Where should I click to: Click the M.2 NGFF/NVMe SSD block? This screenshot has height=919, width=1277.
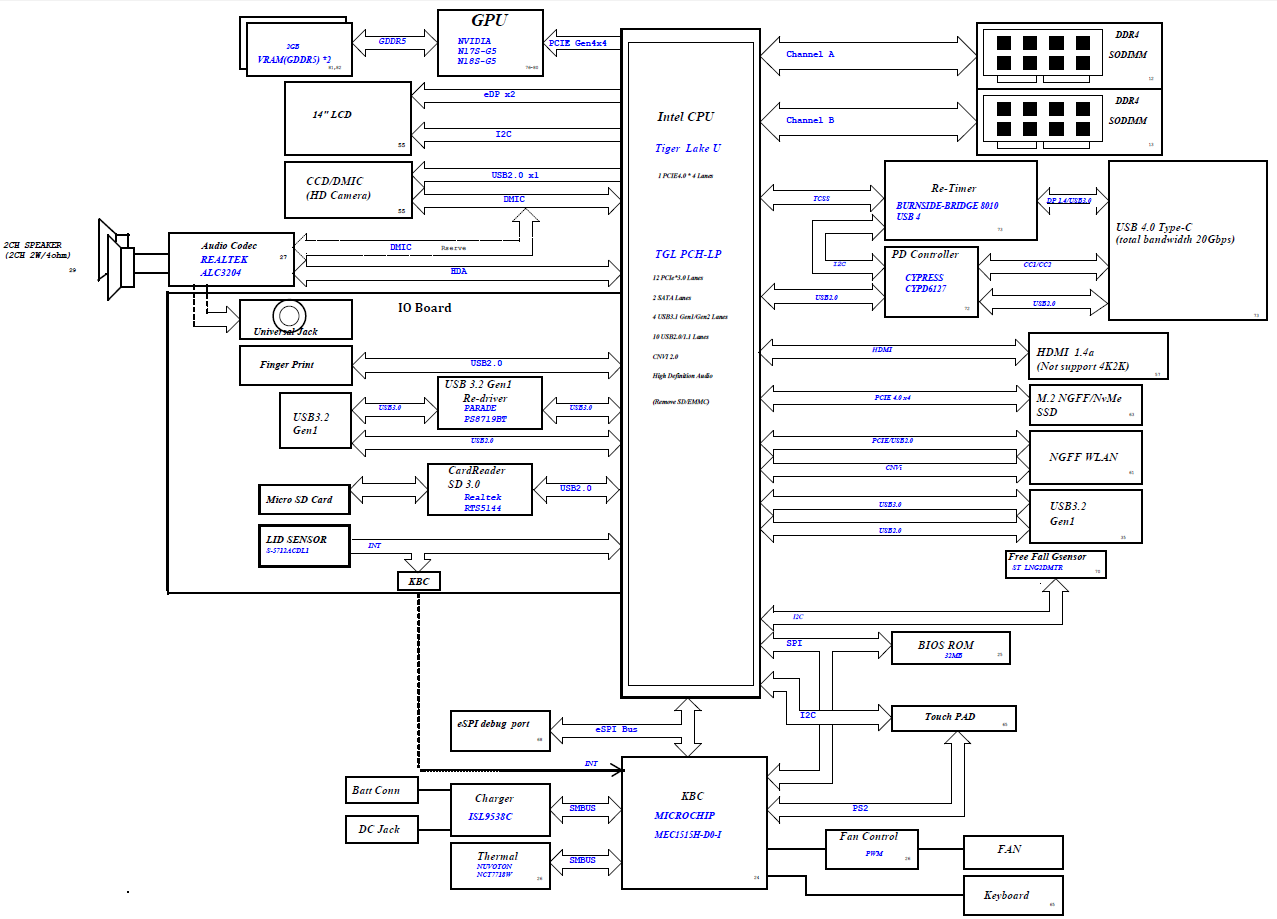[x=1085, y=405]
